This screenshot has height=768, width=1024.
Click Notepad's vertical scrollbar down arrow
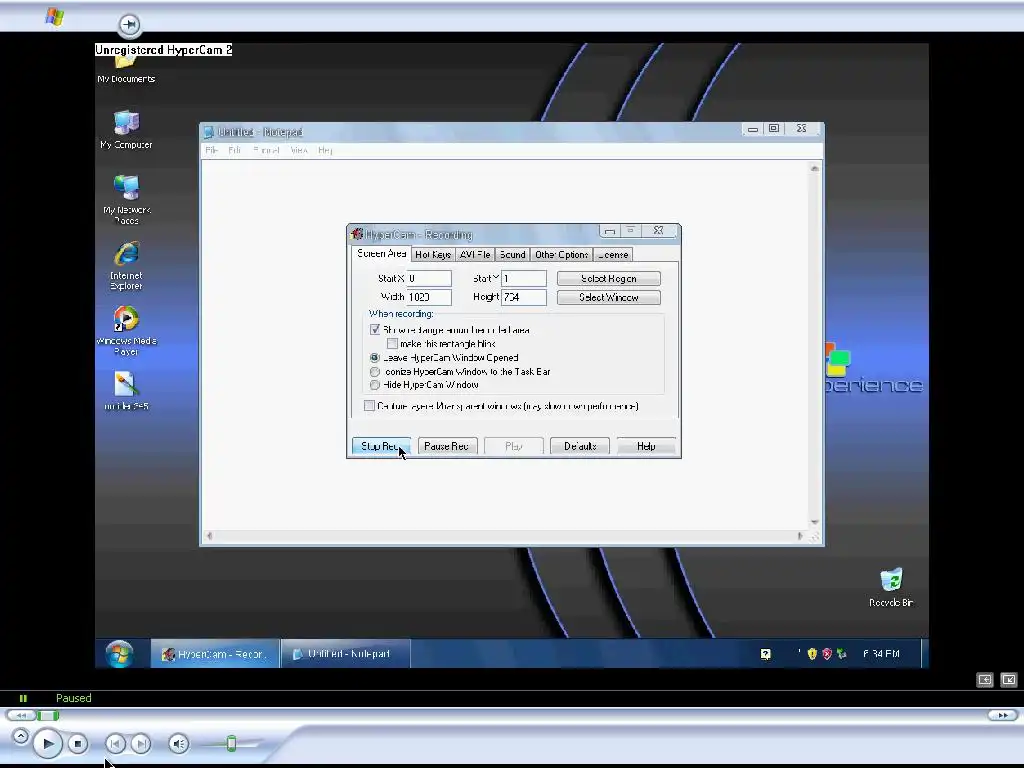click(814, 522)
